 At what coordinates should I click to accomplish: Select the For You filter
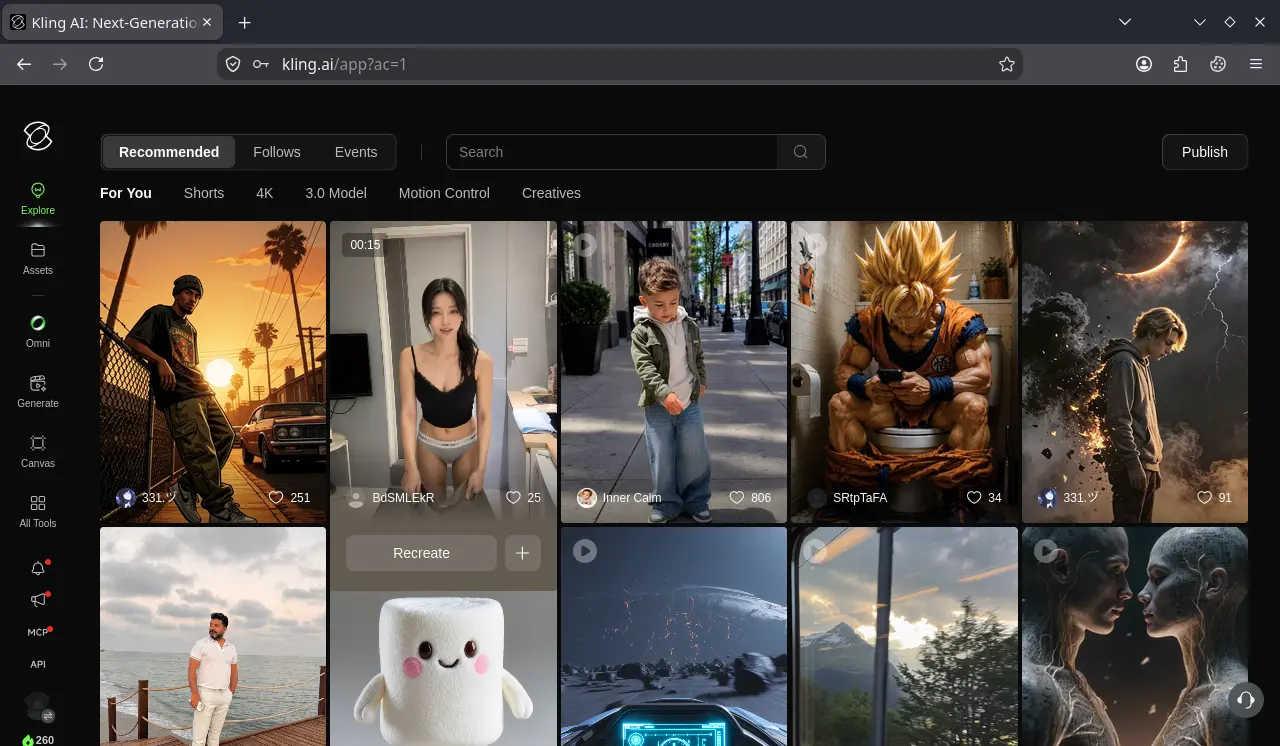[x=126, y=193]
